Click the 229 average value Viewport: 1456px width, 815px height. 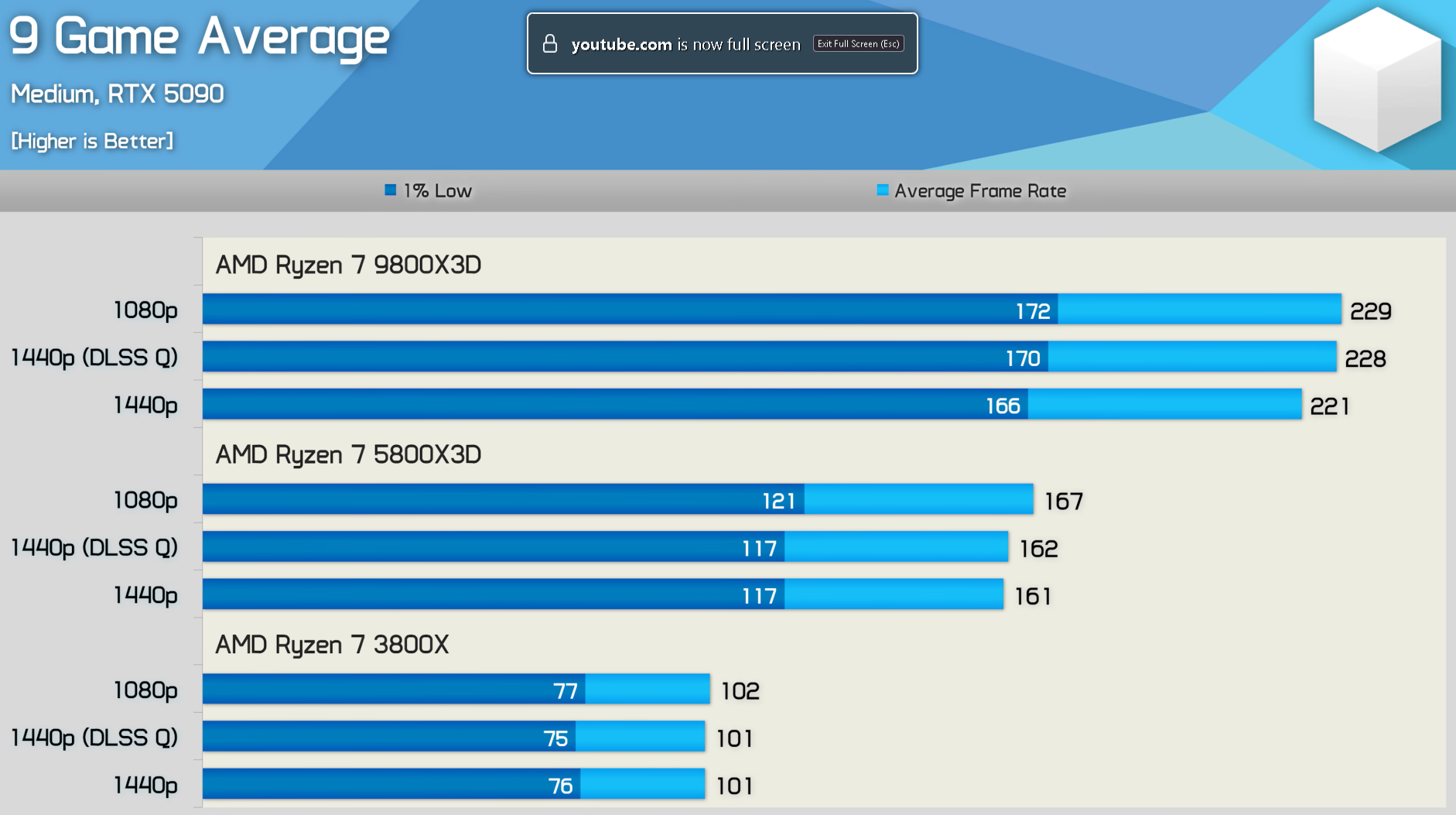(1370, 311)
